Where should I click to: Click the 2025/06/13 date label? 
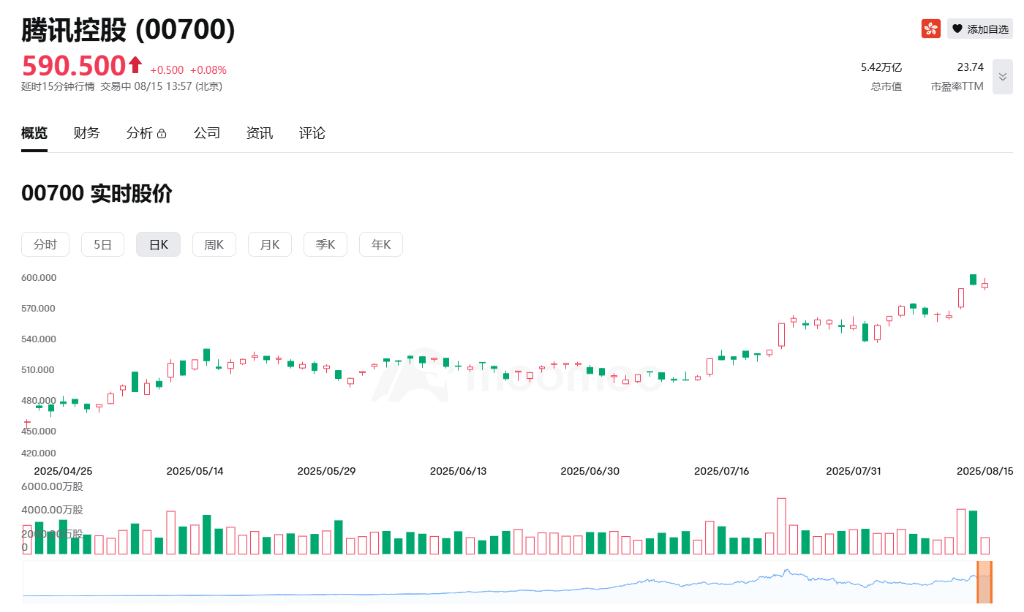point(458,471)
